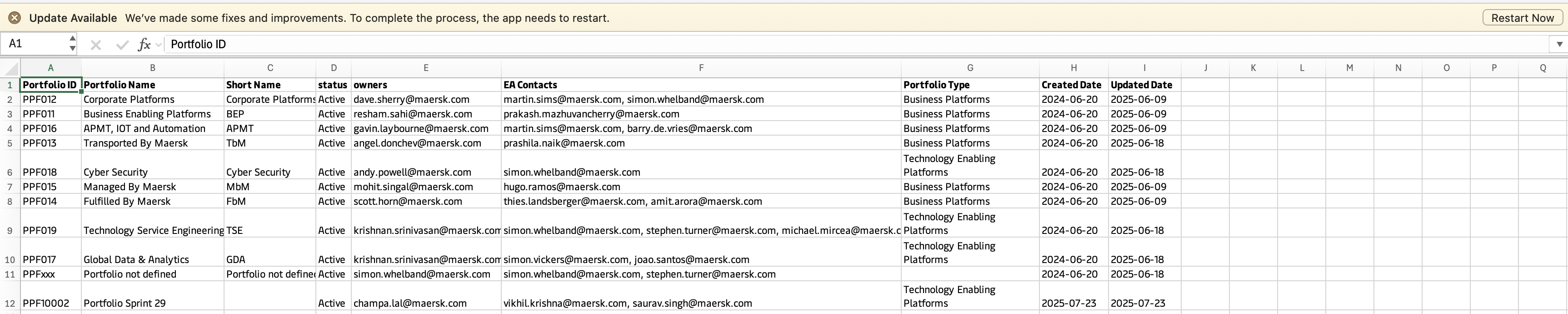Viewport: 1568px width, 314px height.
Task: Click cell Global Data & Analytics
Action: [152, 252]
